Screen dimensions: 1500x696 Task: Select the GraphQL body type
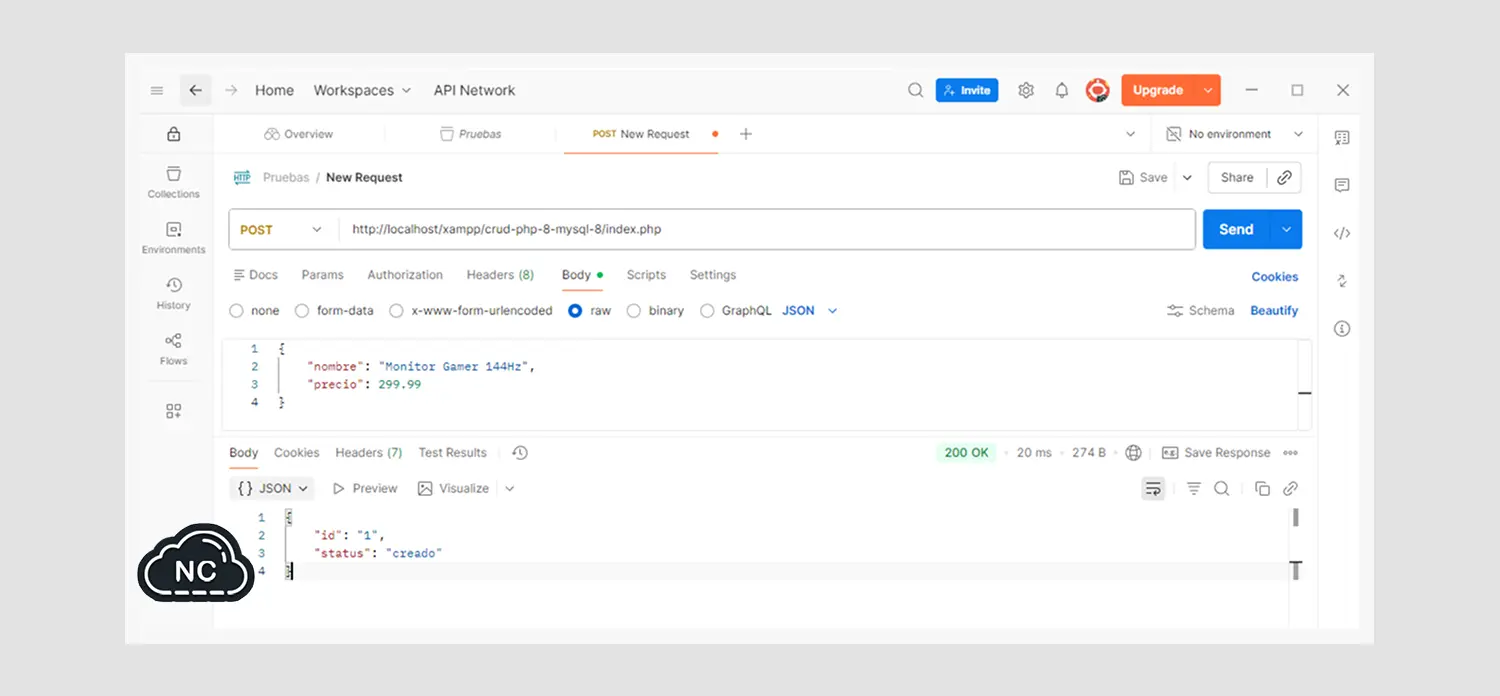coord(707,311)
